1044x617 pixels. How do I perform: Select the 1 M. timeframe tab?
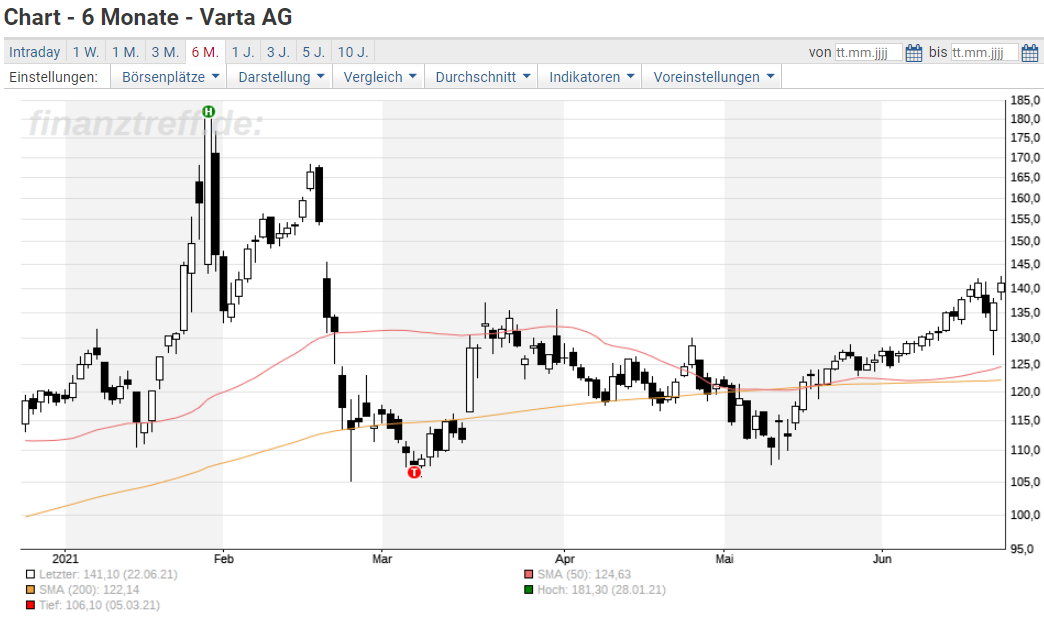[125, 52]
